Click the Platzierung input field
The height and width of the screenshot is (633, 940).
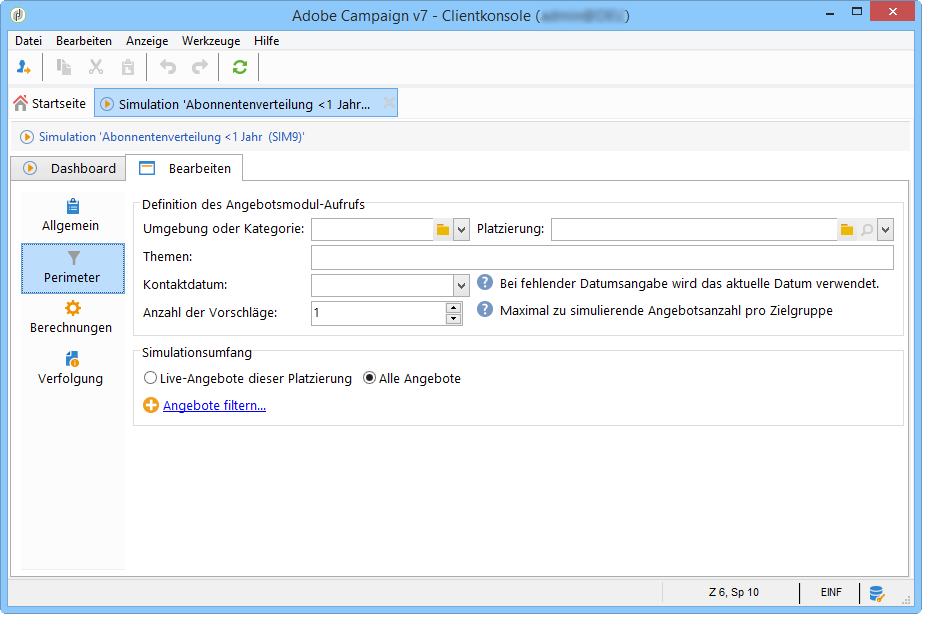pos(694,229)
